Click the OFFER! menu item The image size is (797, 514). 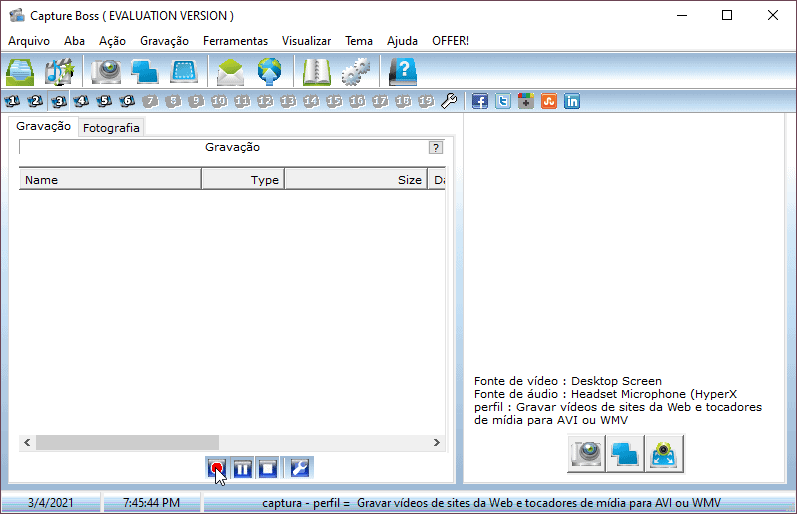450,41
